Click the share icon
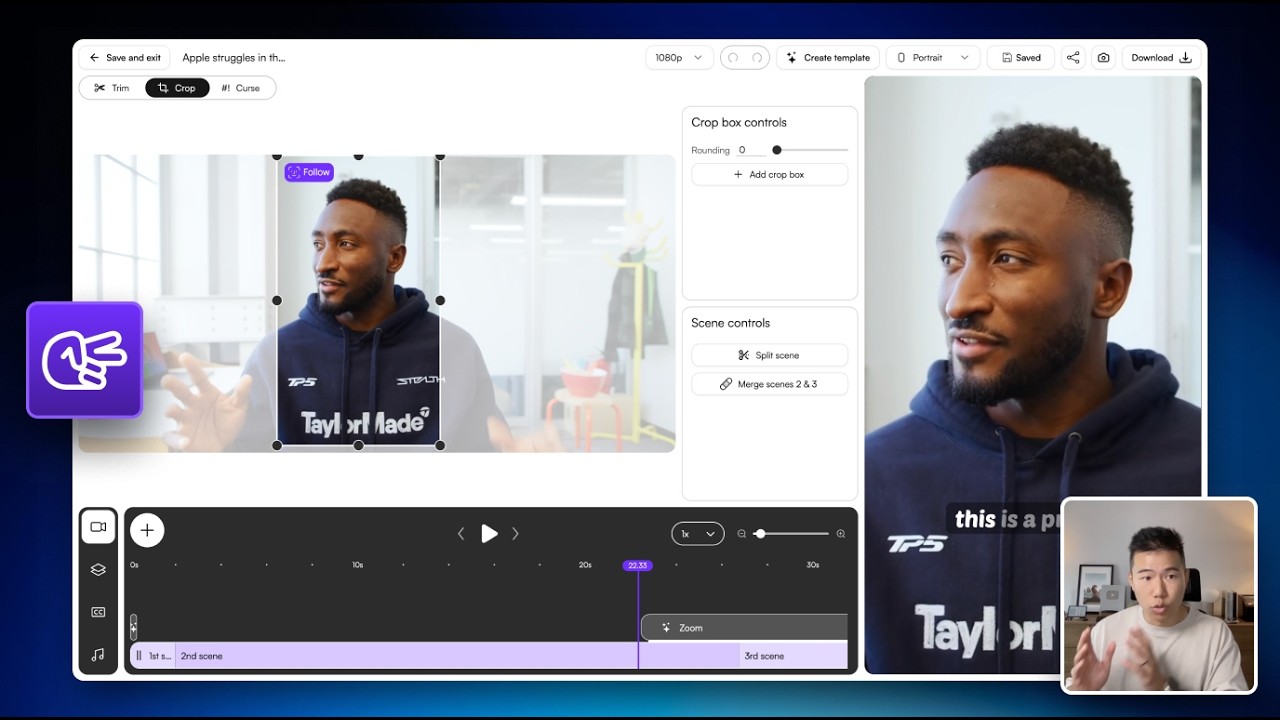This screenshot has height=720, width=1280. (x=1073, y=58)
